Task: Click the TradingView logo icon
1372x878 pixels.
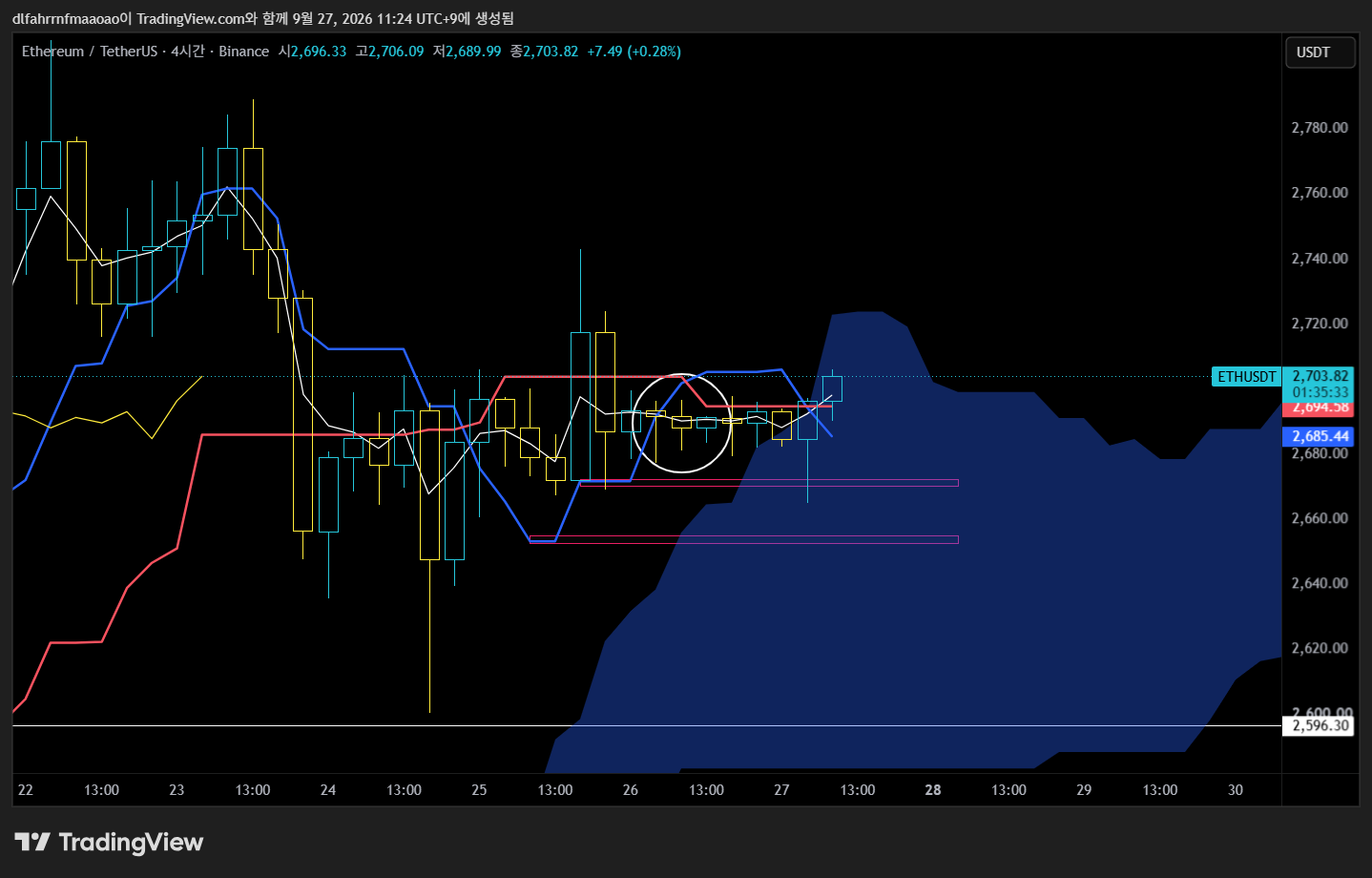Action: 32,842
